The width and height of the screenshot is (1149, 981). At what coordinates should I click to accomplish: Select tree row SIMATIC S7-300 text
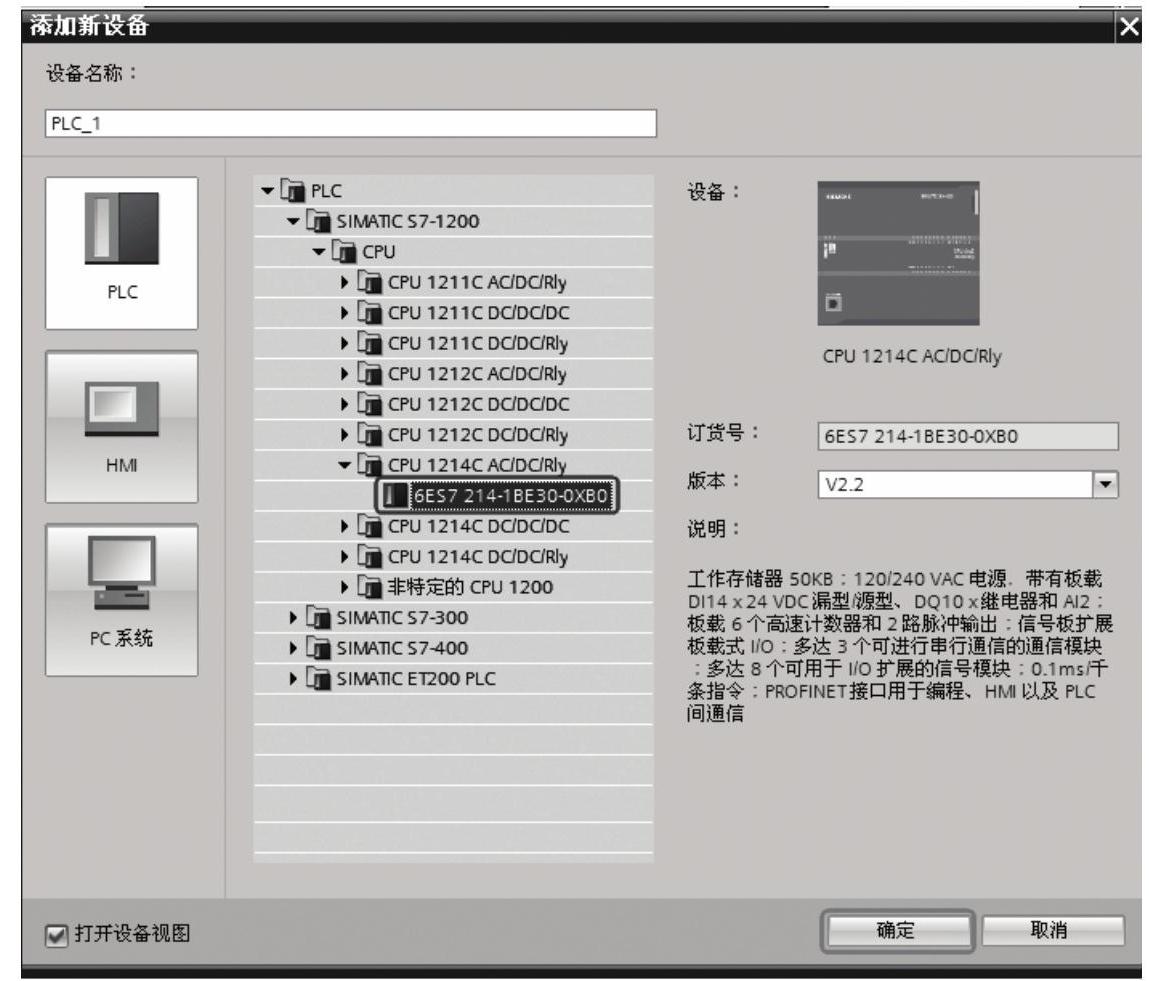click(402, 618)
